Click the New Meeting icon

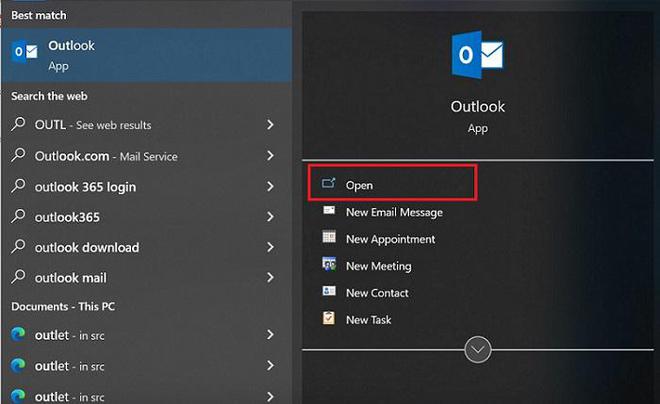coord(329,264)
